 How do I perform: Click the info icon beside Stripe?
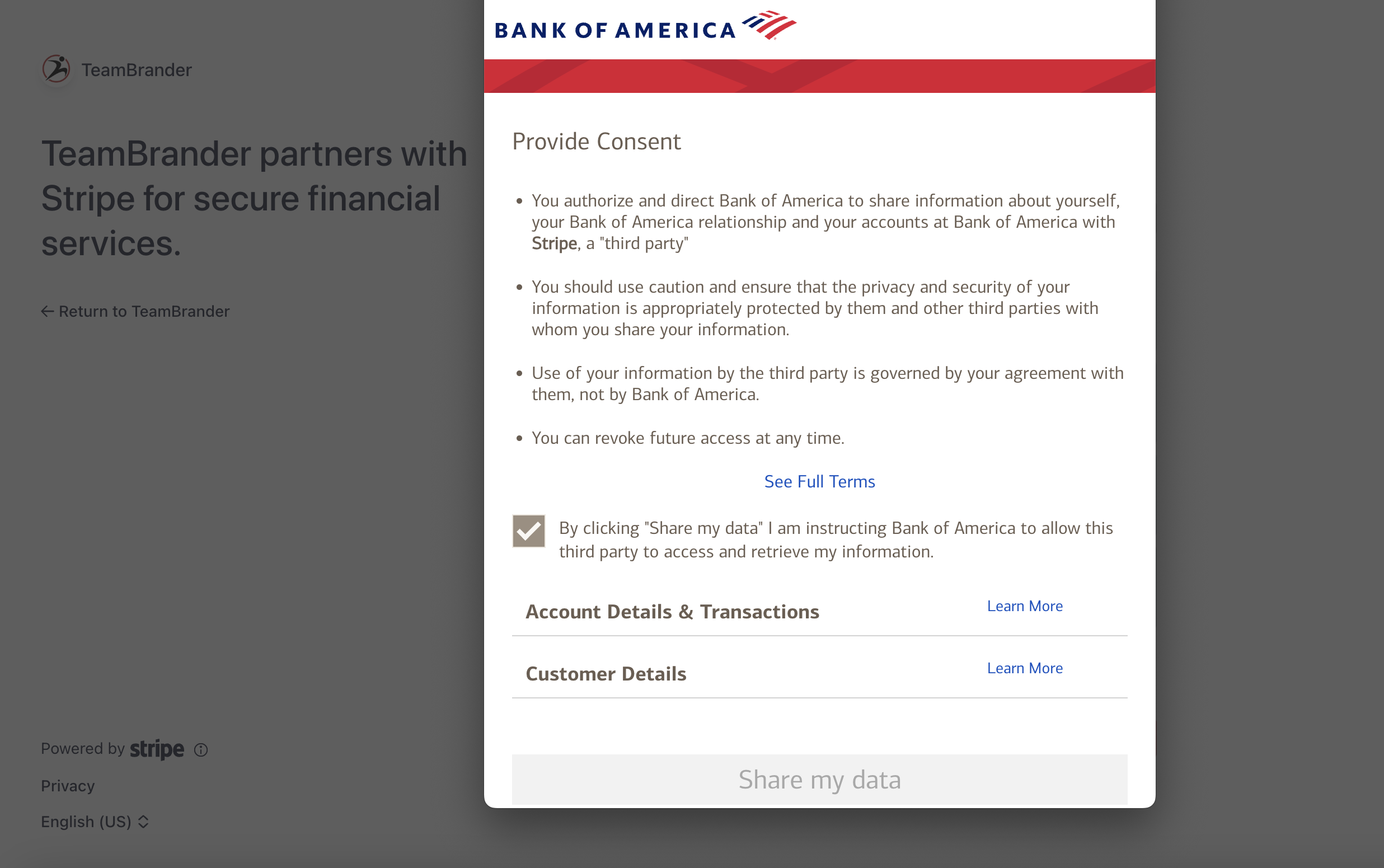point(201,750)
